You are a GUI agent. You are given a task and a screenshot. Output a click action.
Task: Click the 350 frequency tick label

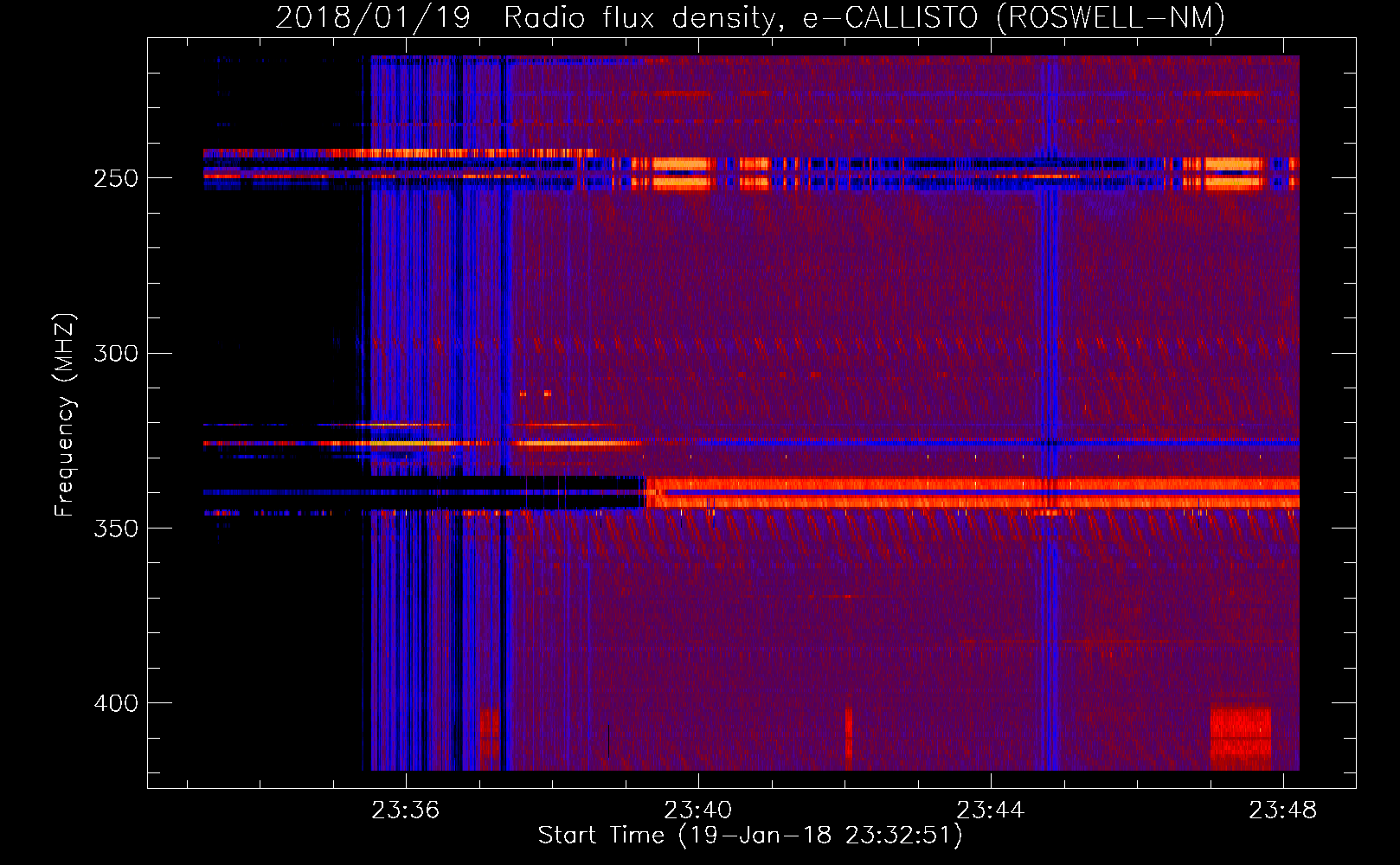click(x=116, y=528)
